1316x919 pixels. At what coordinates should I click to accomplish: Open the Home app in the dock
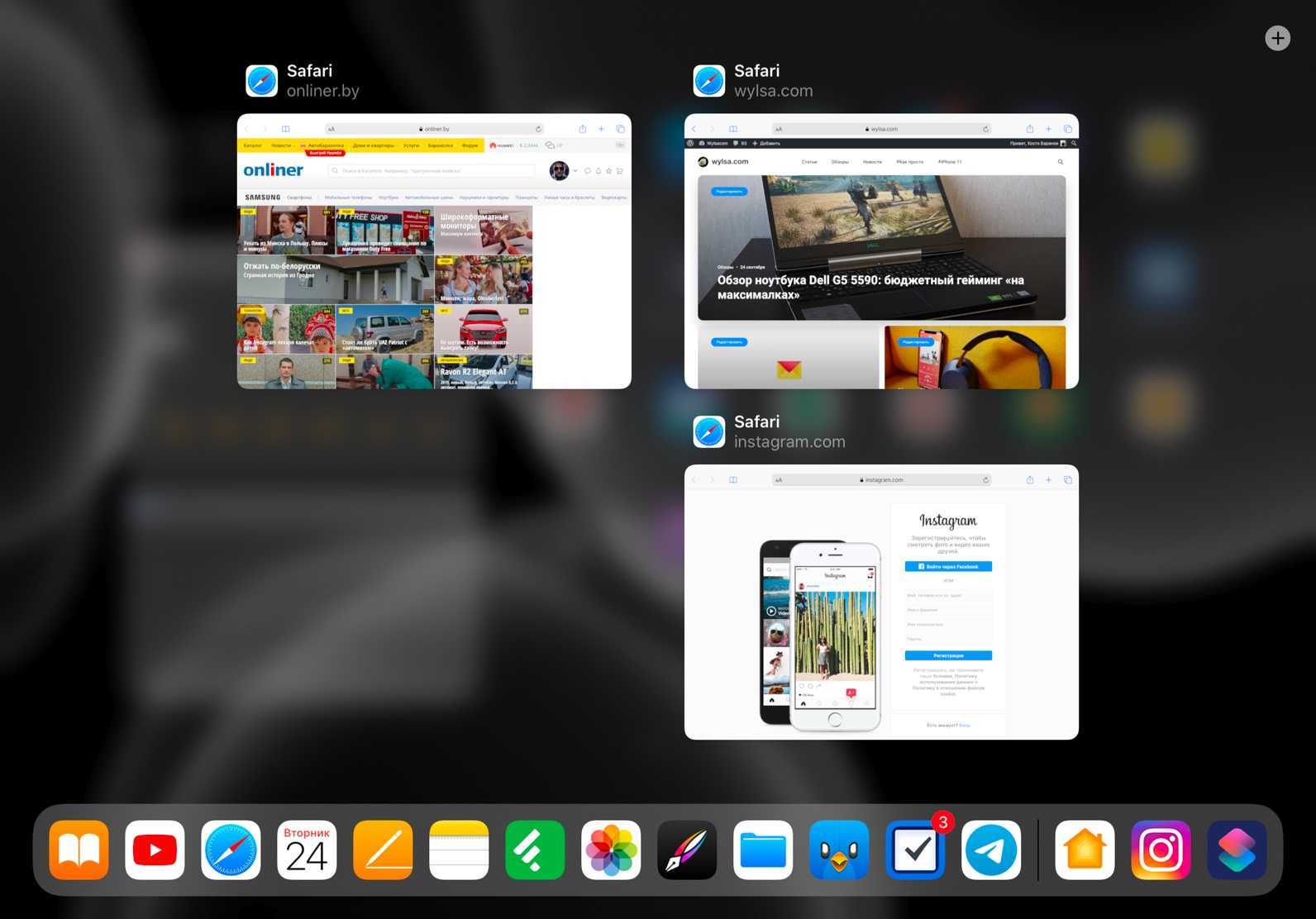pyautogui.click(x=1085, y=850)
